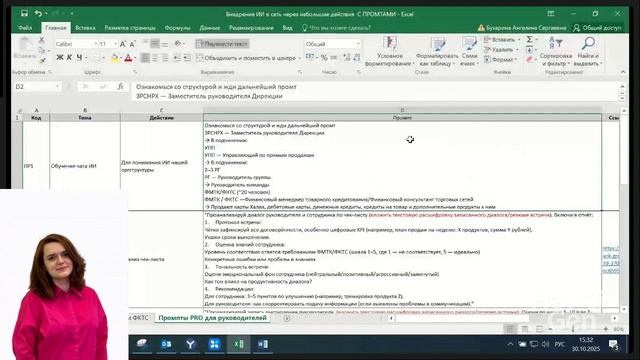The width and height of the screenshot is (640, 360).
Task: Decrease font size with the smaller A
Action: [132, 44]
